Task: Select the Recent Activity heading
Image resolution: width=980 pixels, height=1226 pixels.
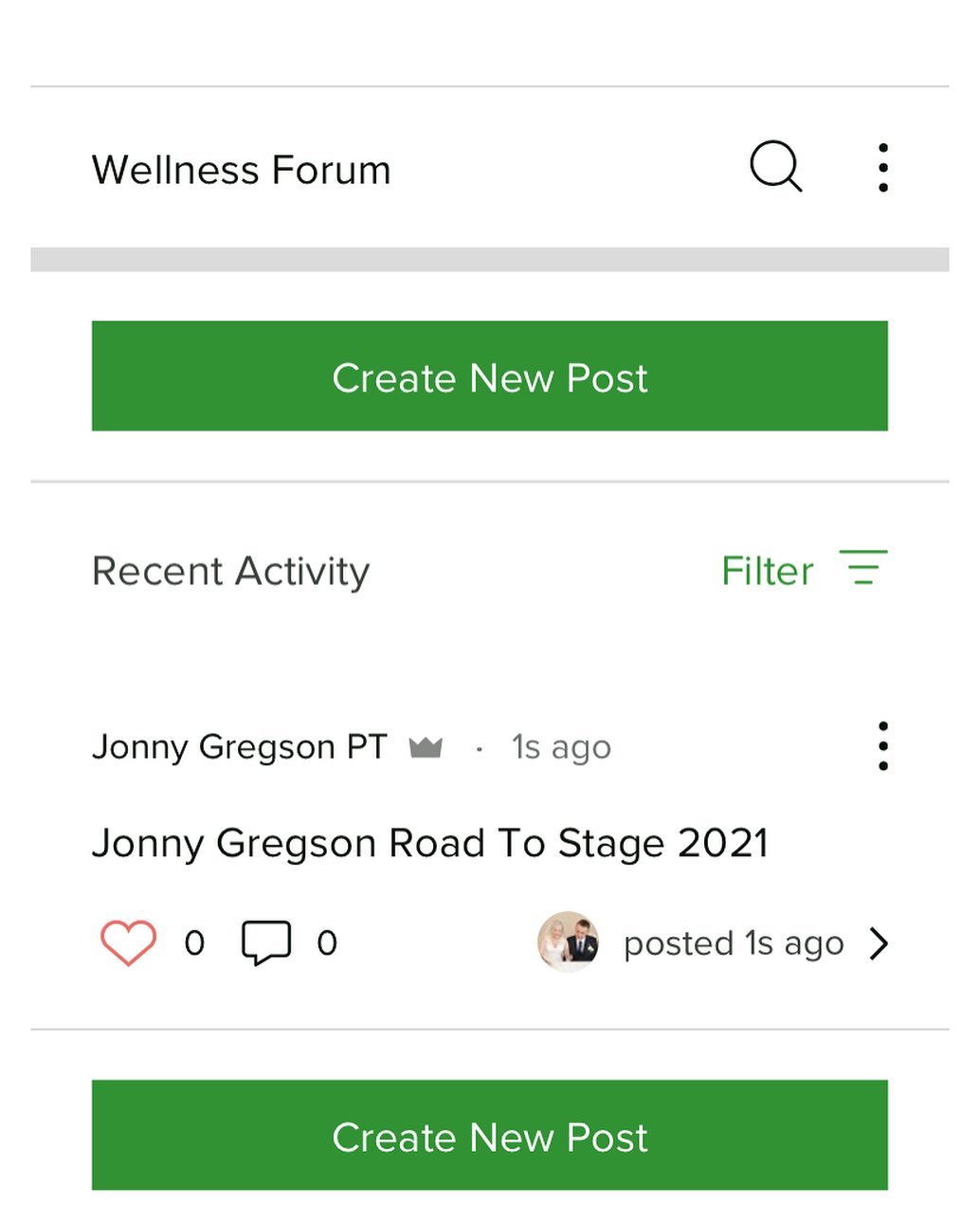Action: click(230, 572)
